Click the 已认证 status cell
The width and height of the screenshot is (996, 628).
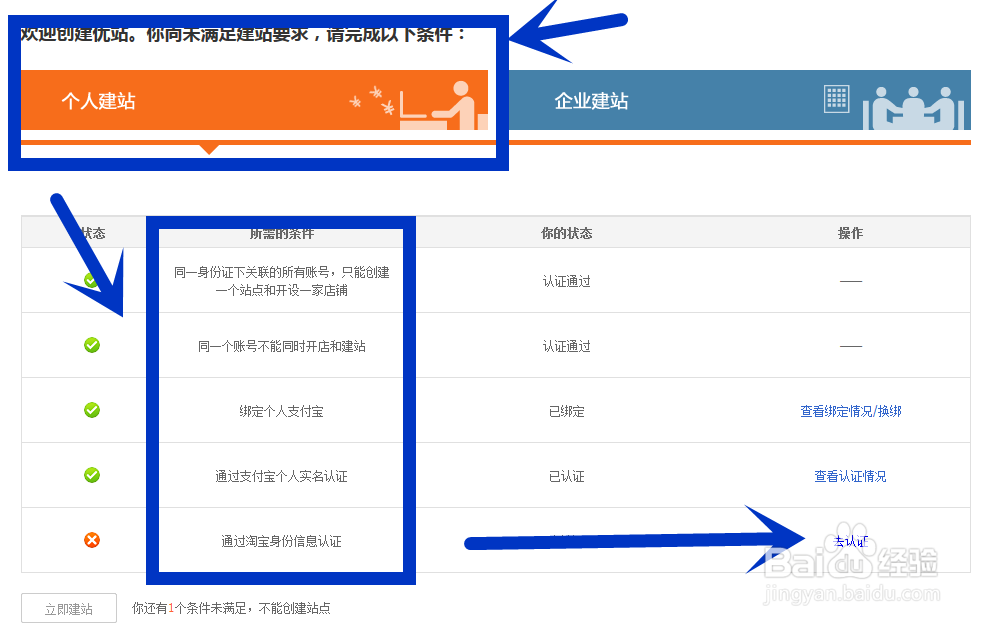click(x=567, y=476)
